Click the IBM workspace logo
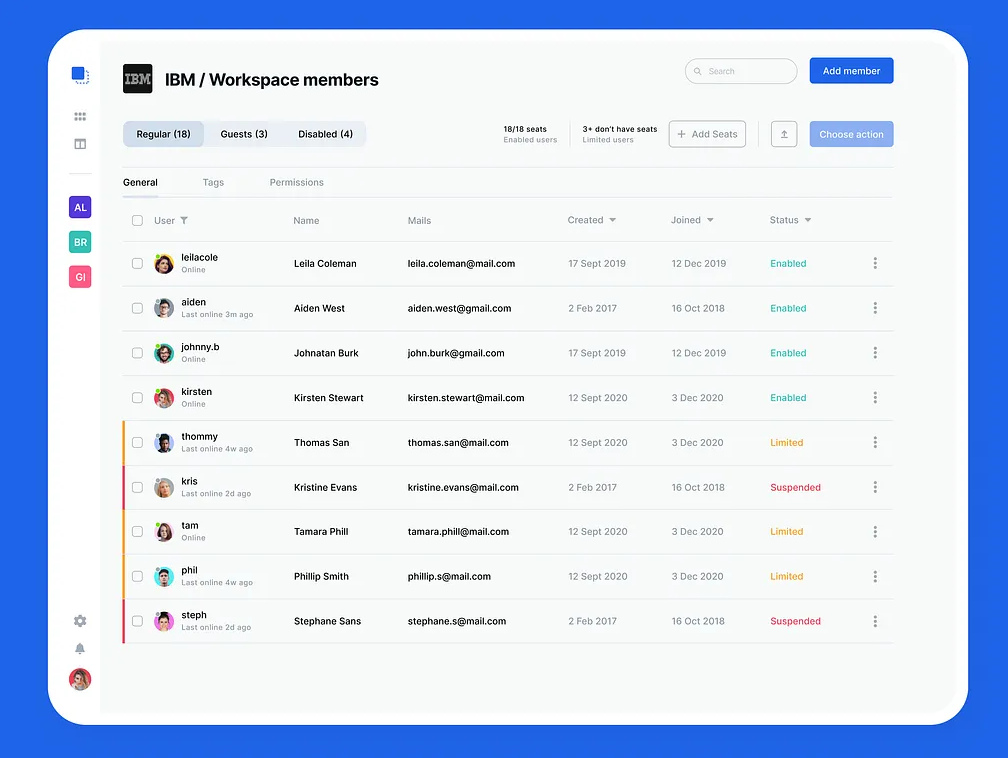 point(137,79)
